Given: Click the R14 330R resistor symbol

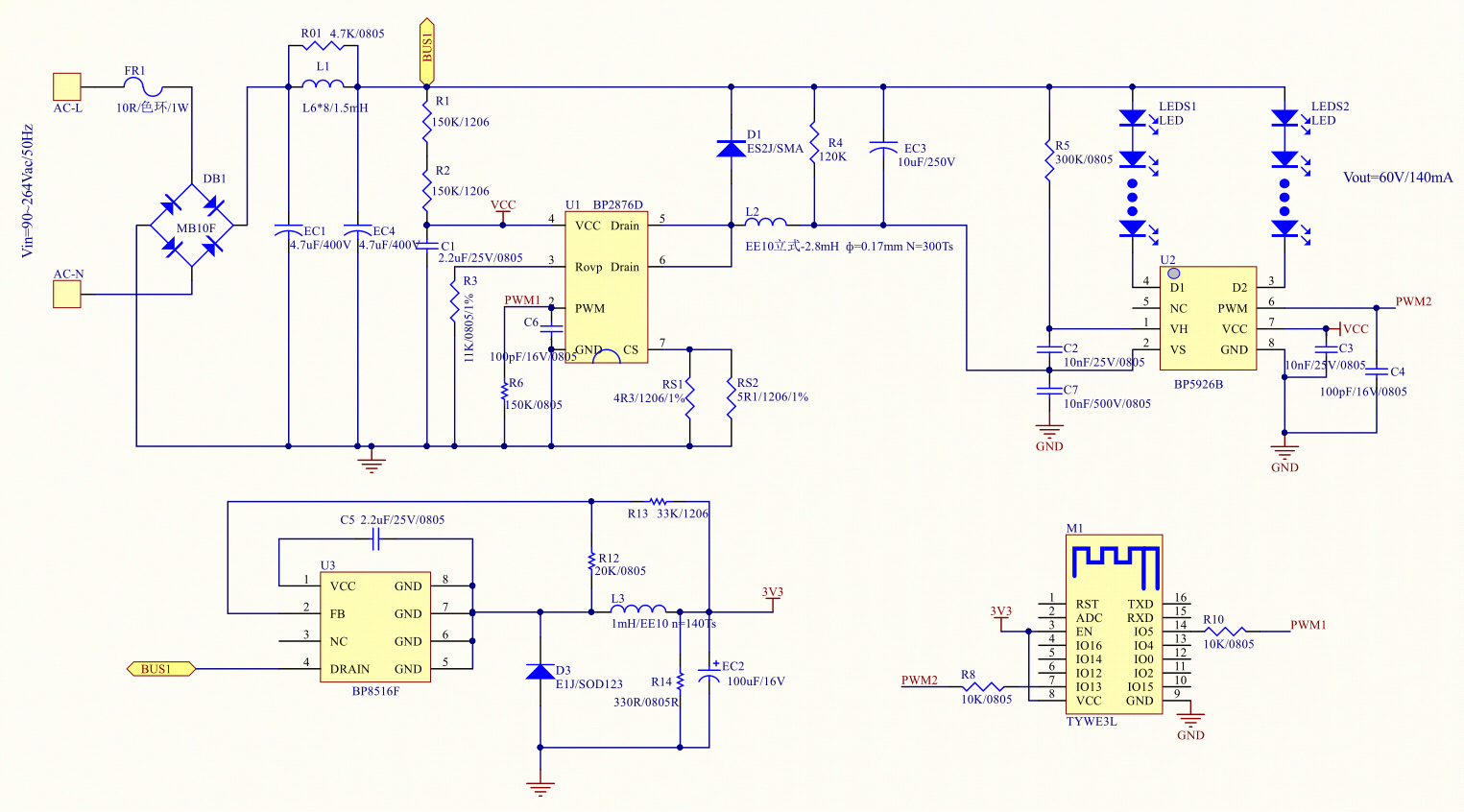Looking at the screenshot, I should click(x=681, y=681).
